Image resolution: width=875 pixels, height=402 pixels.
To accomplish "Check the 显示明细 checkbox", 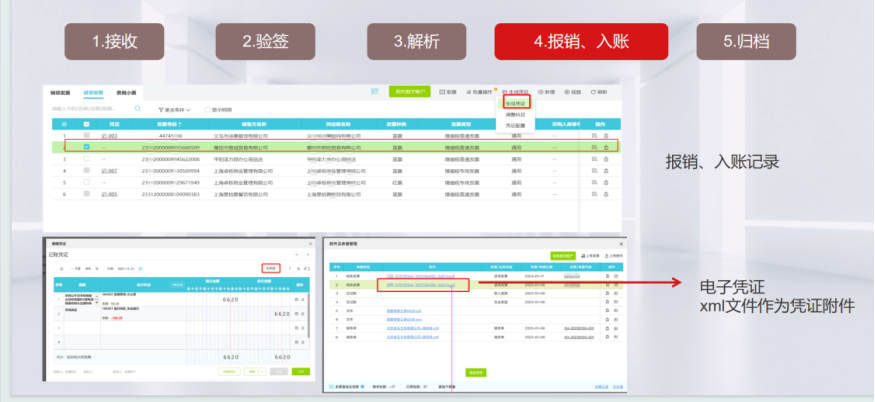I will point(207,108).
